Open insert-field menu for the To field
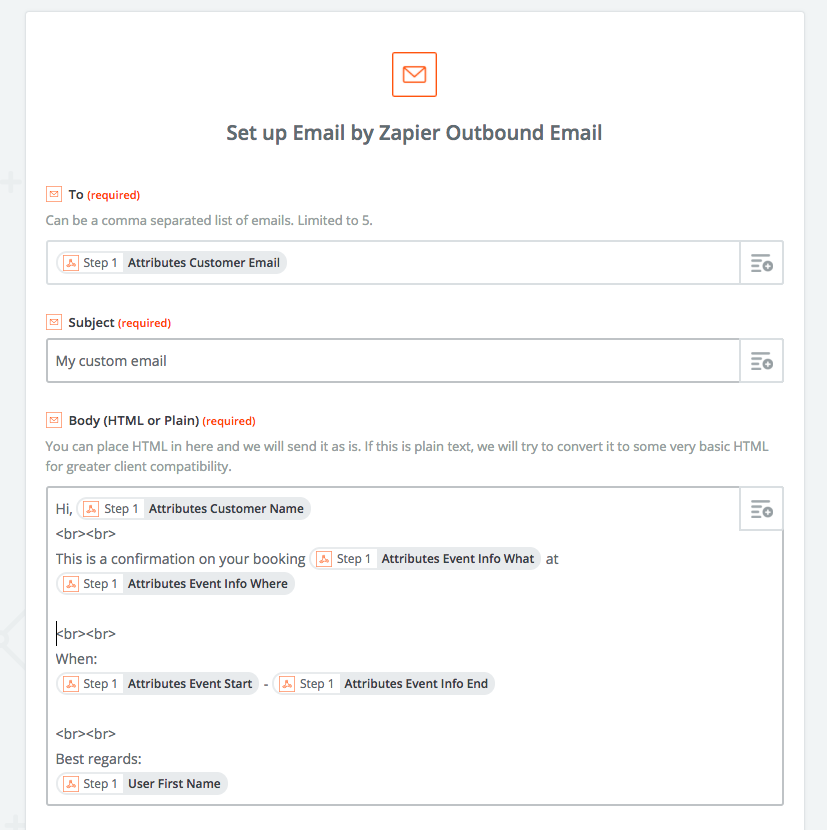 pos(761,263)
